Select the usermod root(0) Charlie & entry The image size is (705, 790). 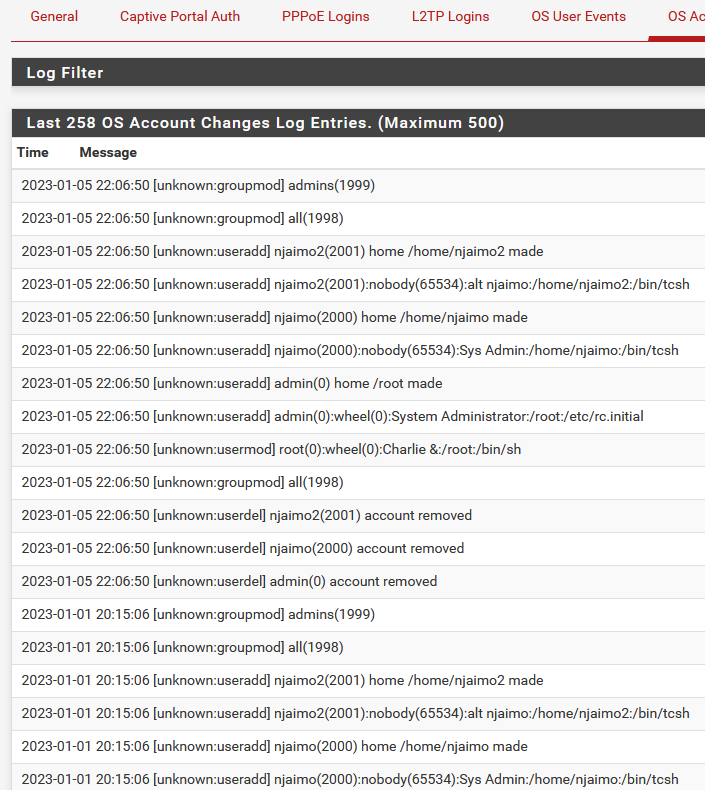(x=358, y=449)
